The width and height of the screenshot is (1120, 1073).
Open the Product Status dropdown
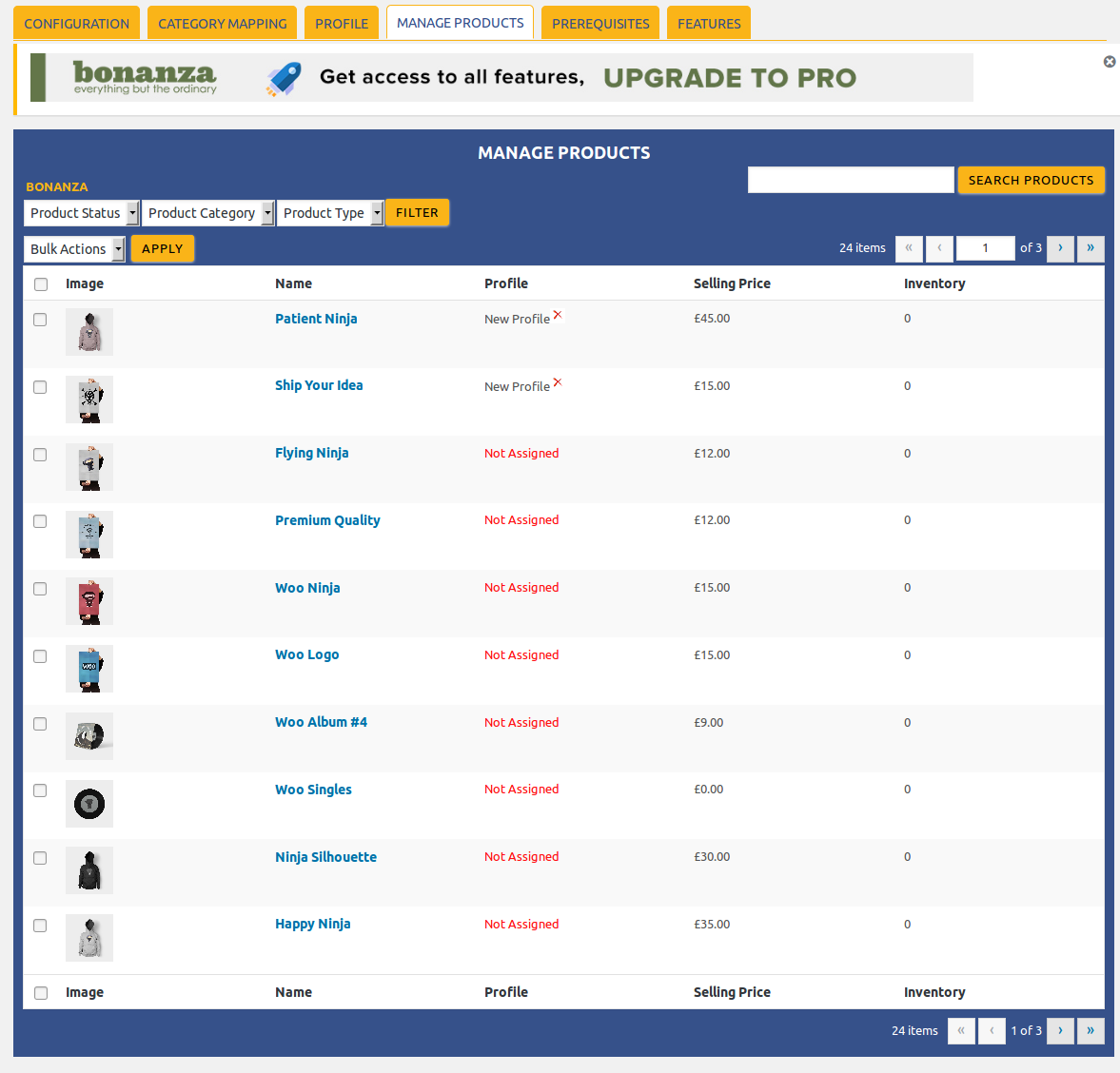click(82, 213)
